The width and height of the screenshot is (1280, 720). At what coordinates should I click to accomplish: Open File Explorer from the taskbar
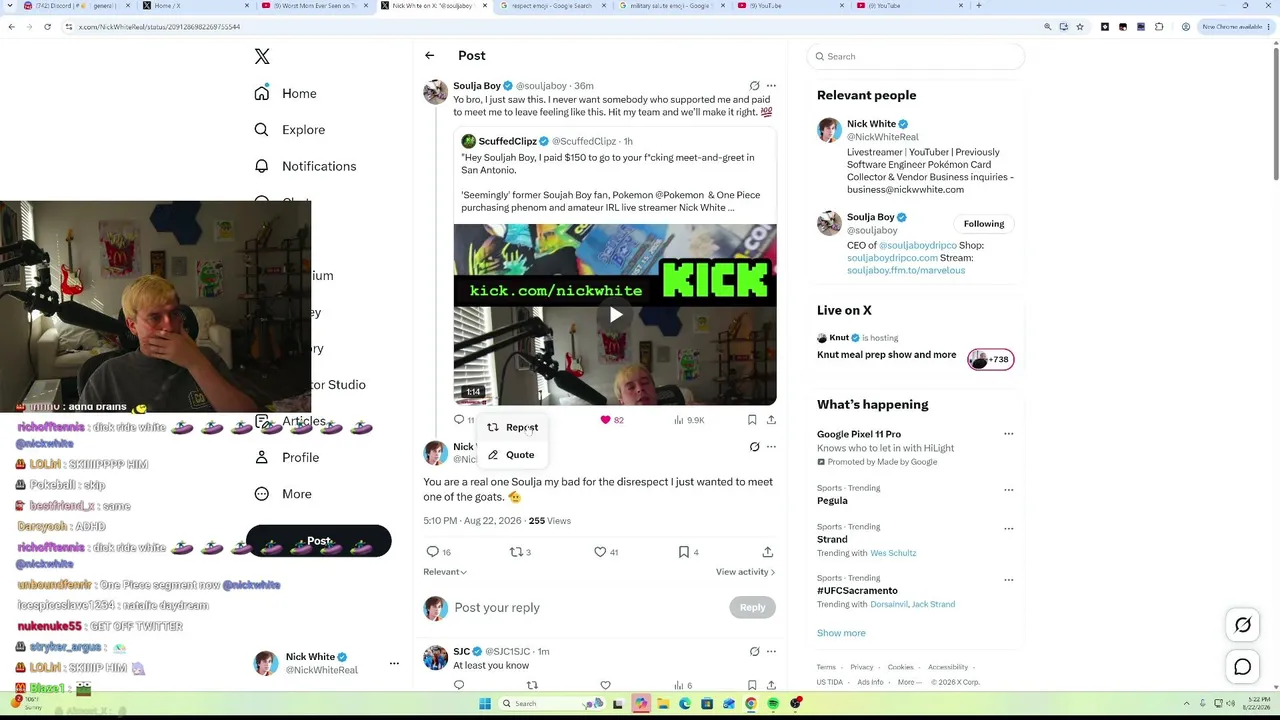662,704
